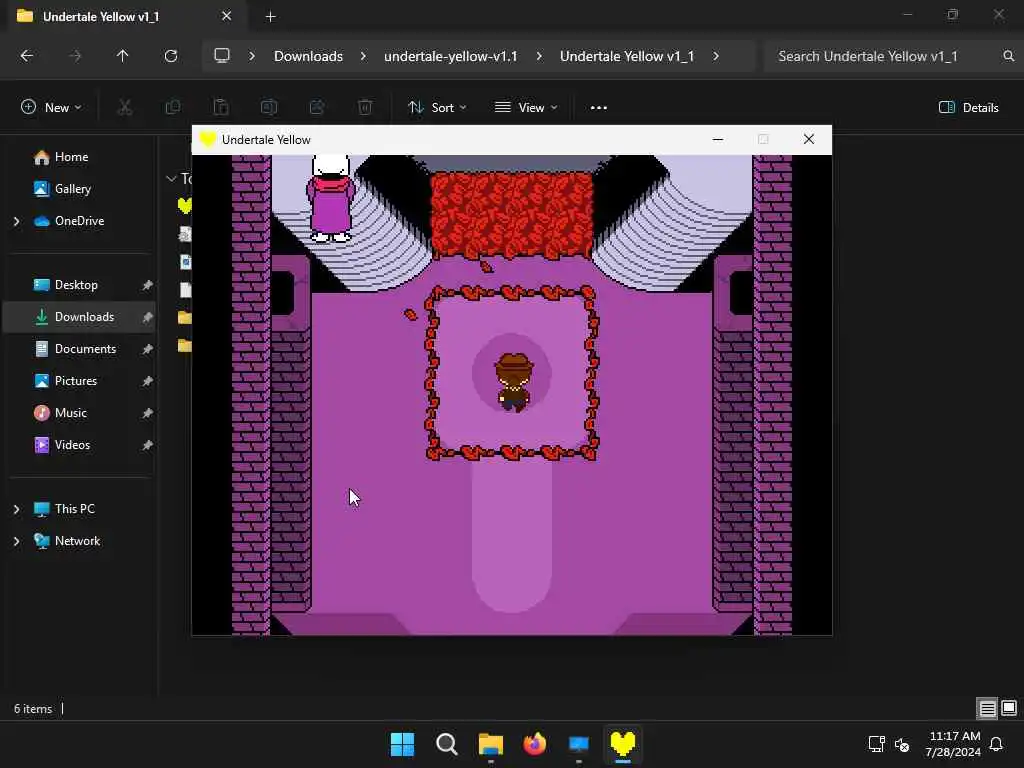Click the Undertale Yellow heart taskbar icon
1024x768 pixels.
623,744
